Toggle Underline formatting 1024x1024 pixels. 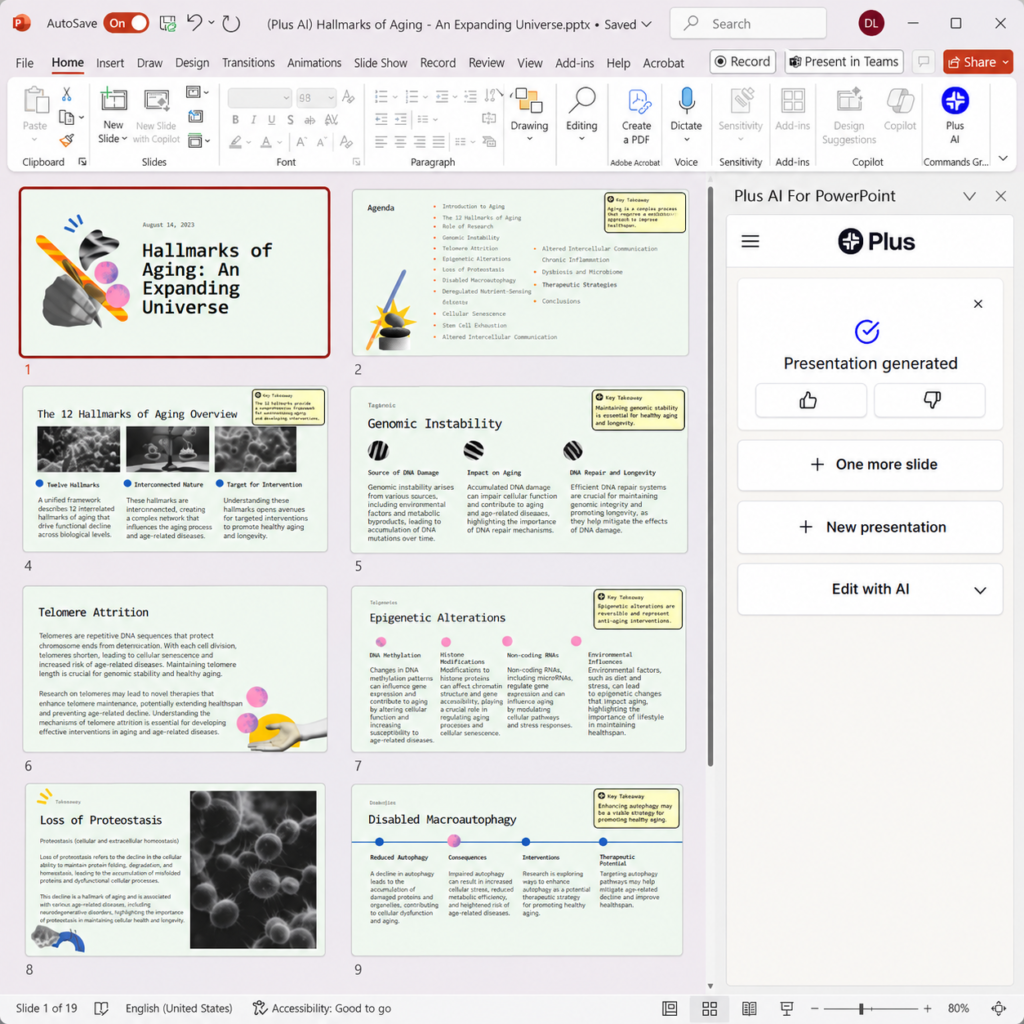click(272, 120)
